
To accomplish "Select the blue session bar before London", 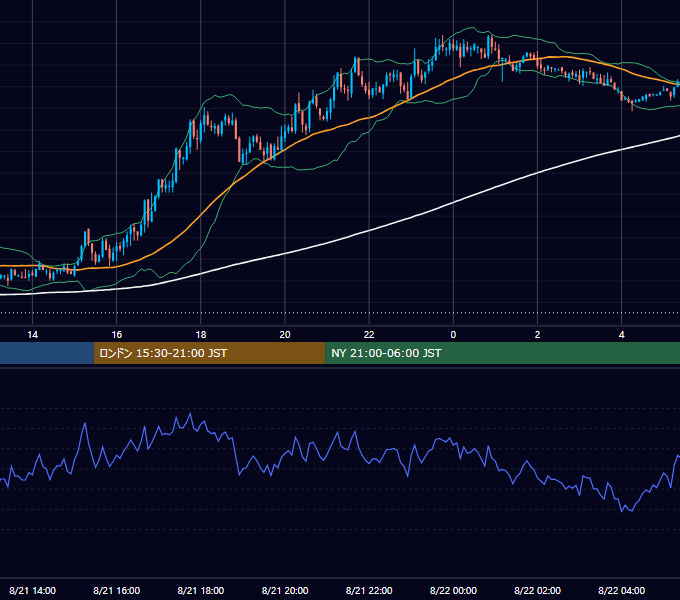I will (47, 353).
